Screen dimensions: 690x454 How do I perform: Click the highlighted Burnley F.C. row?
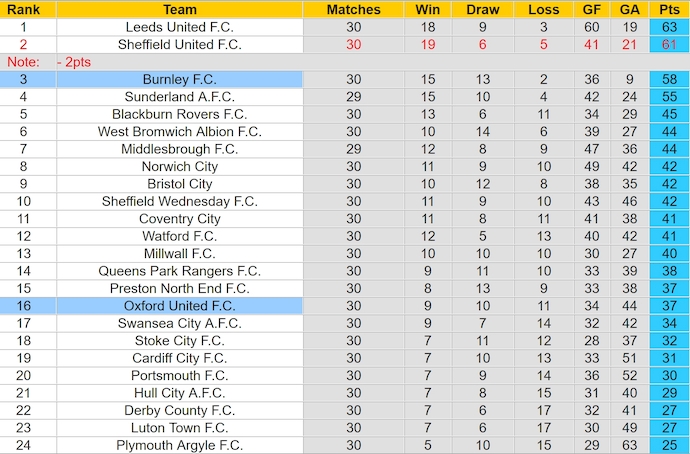[x=179, y=79]
